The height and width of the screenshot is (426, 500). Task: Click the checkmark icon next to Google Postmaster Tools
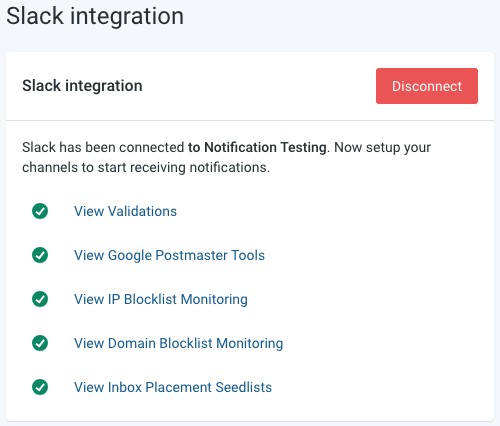pyautogui.click(x=40, y=255)
